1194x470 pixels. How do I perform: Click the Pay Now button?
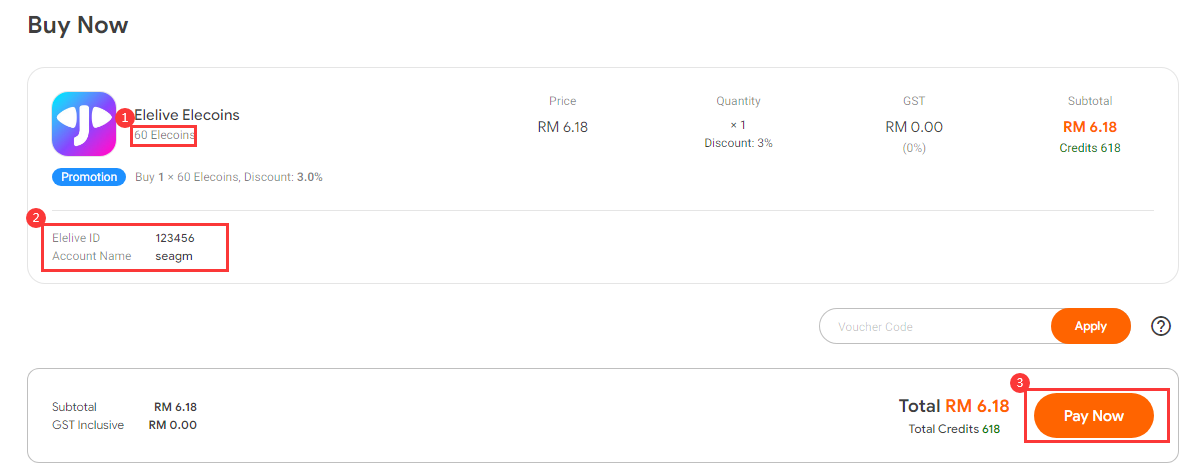(x=1093, y=416)
